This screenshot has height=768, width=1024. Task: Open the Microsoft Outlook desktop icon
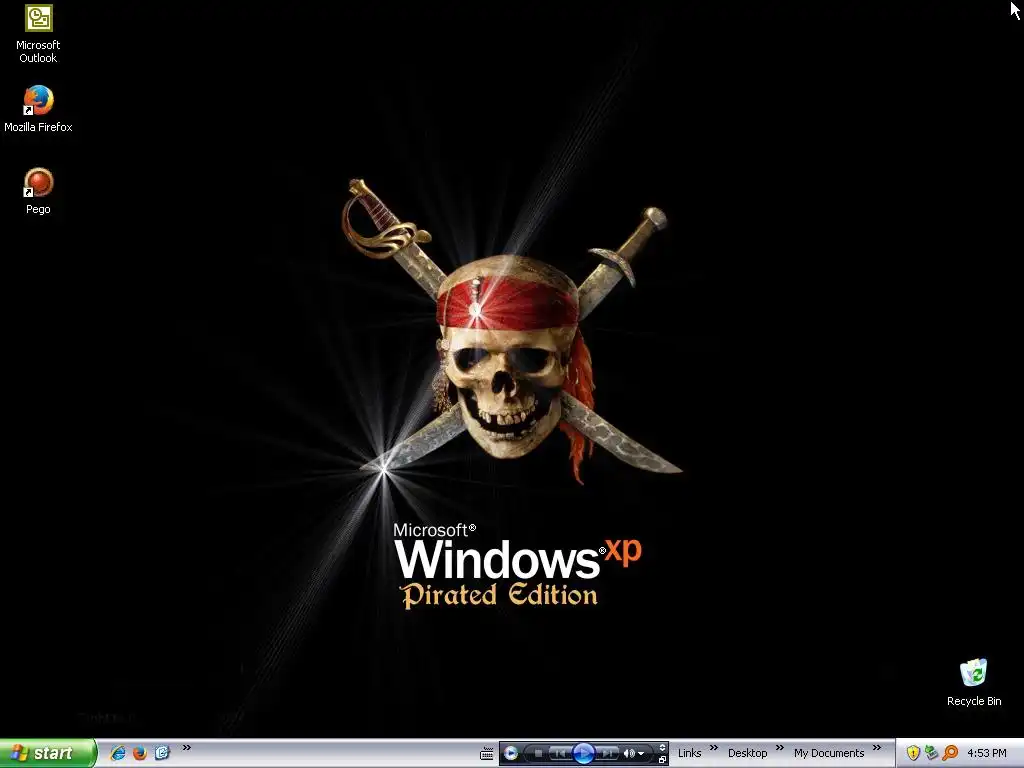(38, 34)
